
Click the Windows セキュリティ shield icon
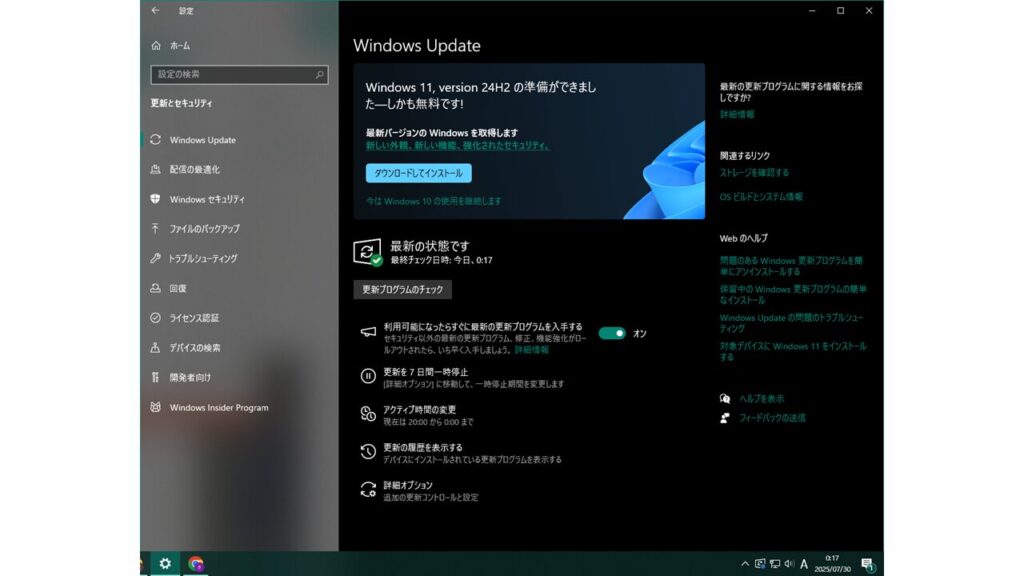pos(155,199)
